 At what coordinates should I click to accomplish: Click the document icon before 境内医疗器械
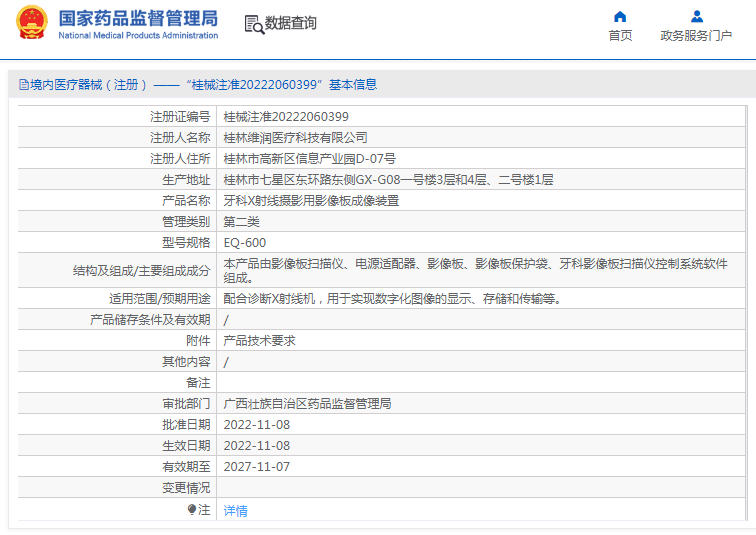pyautogui.click(x=24, y=85)
